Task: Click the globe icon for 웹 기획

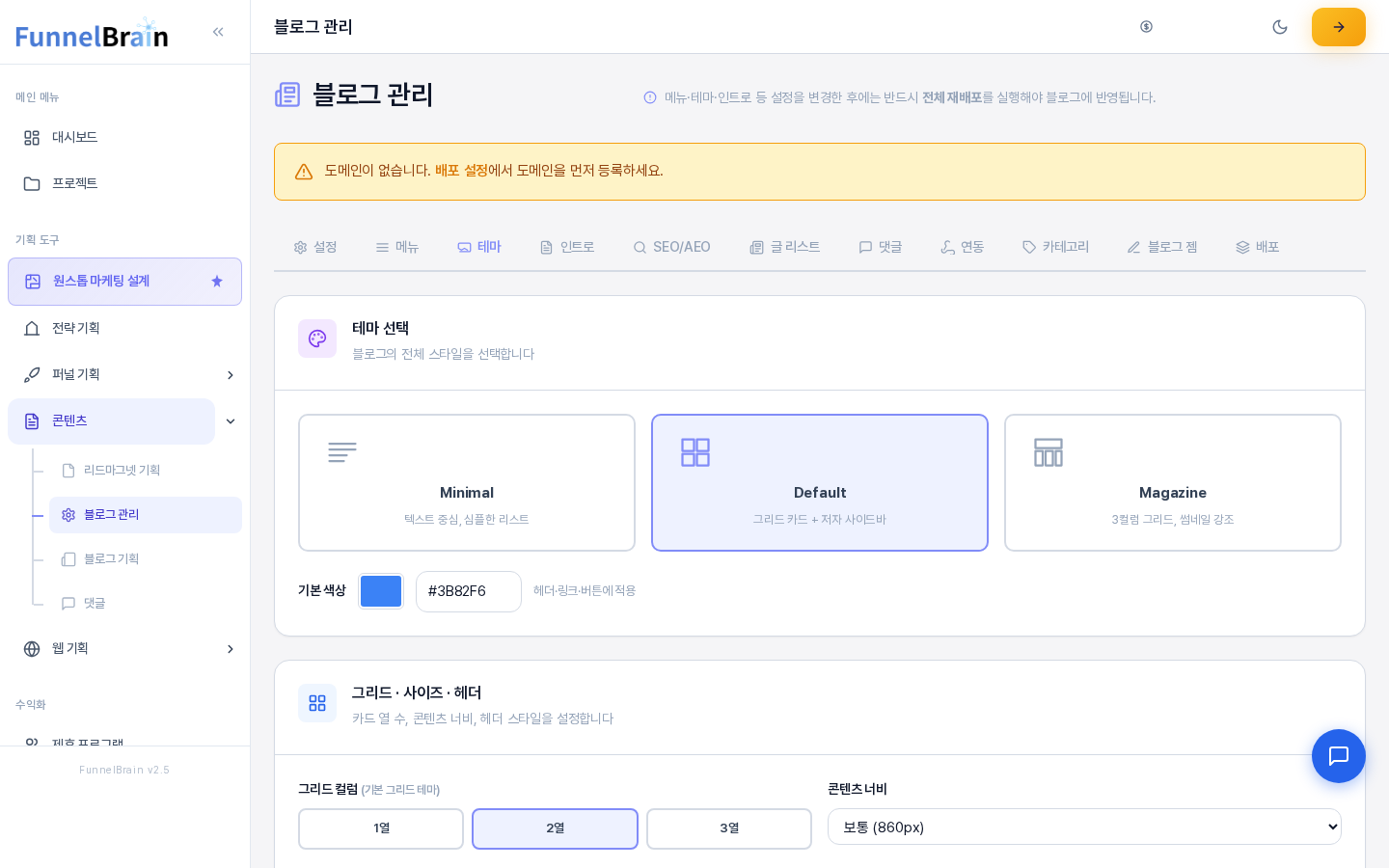Action: [x=32, y=649]
